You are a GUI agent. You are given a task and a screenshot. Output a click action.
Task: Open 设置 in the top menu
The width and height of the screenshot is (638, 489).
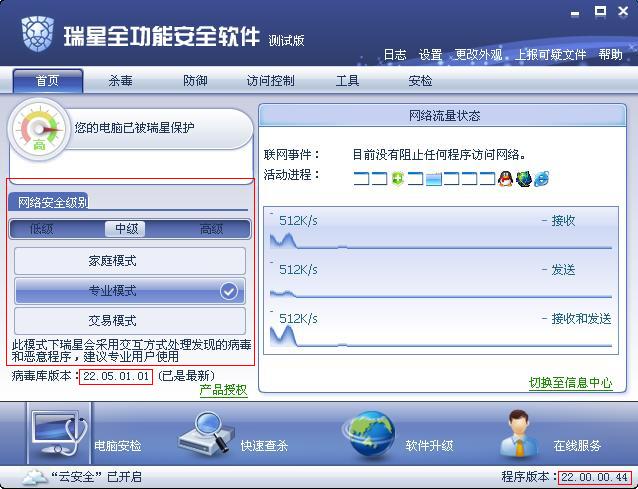click(x=430, y=55)
